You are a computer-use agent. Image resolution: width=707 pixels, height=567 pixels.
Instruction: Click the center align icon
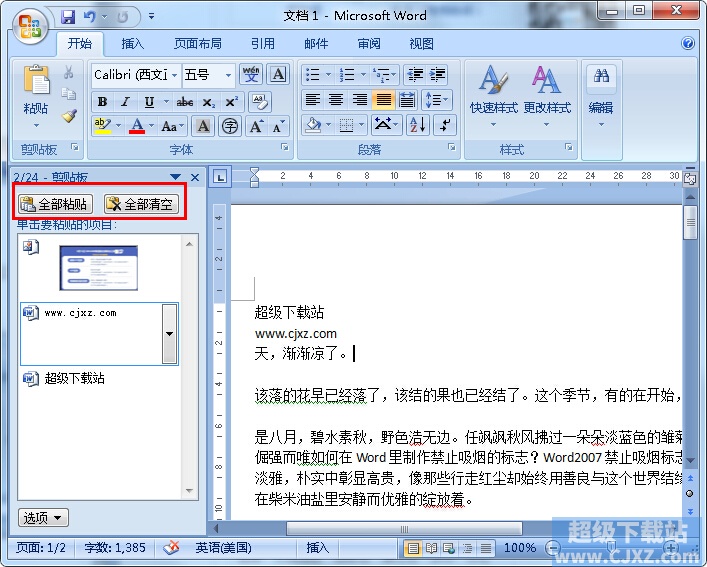336,100
